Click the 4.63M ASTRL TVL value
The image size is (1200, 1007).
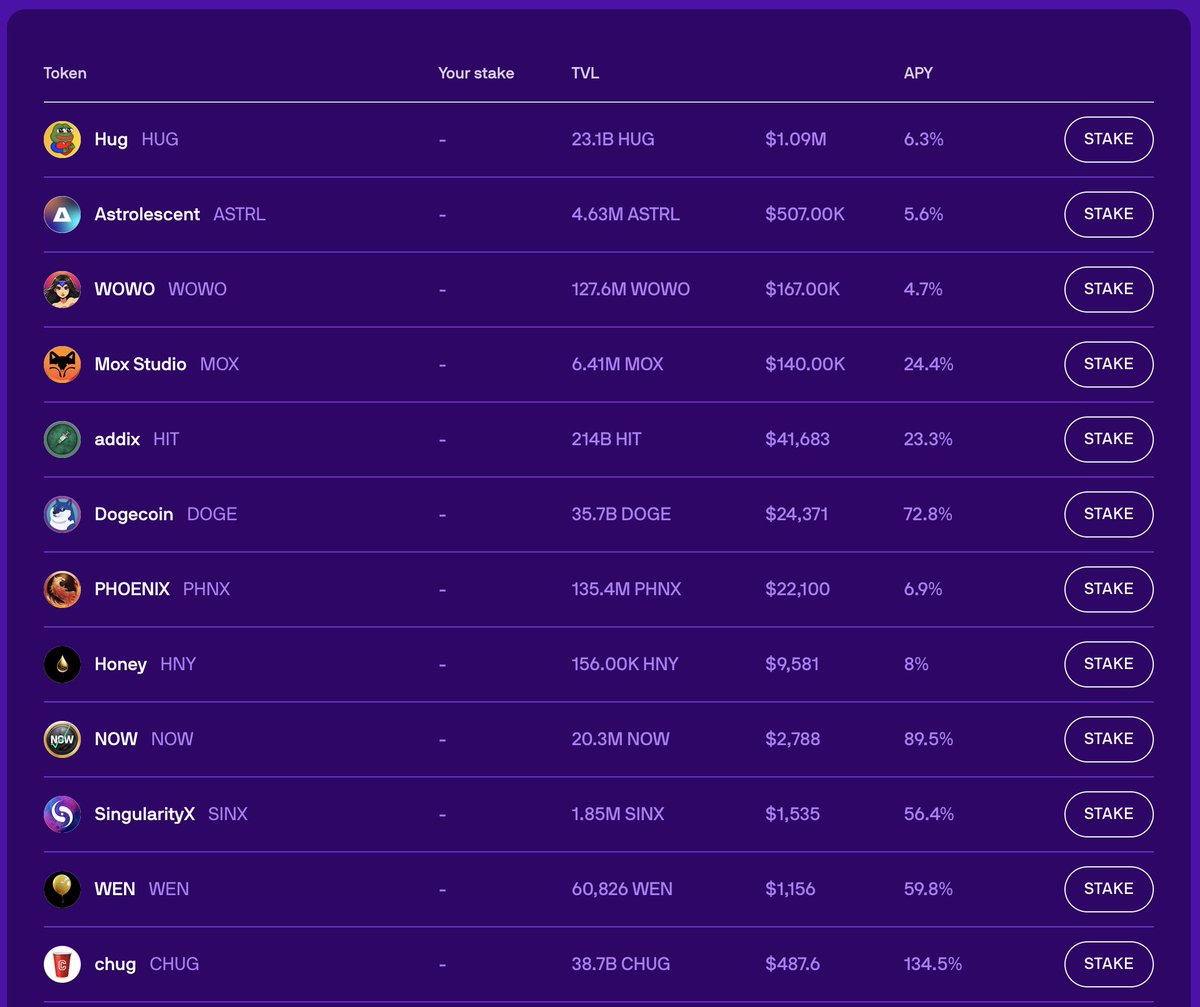pyautogui.click(x=625, y=214)
